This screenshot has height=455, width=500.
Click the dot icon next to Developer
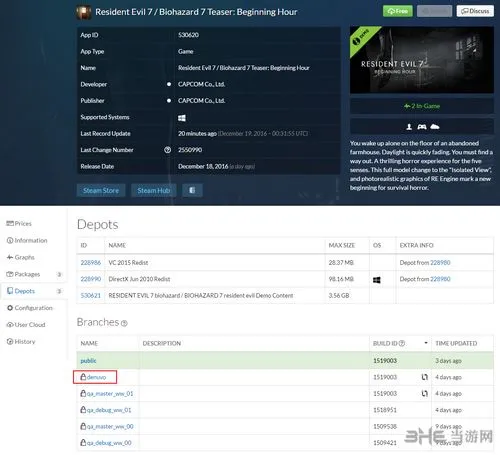pyautogui.click(x=169, y=84)
